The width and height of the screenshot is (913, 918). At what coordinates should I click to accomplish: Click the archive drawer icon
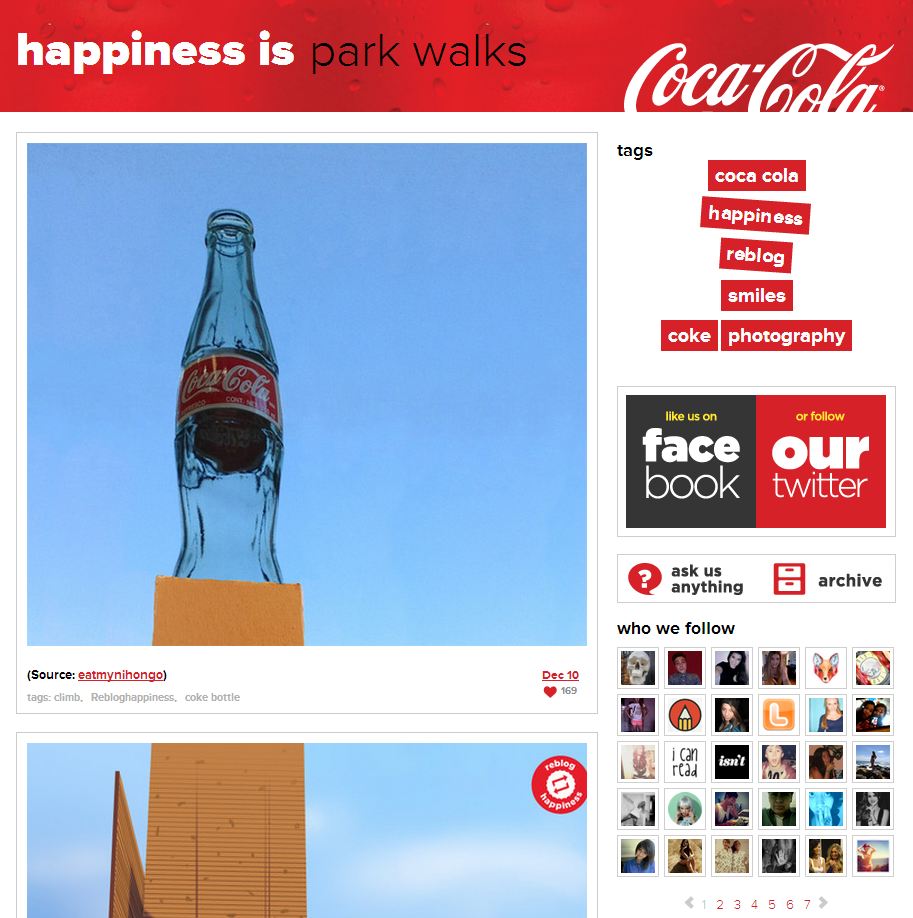point(789,579)
